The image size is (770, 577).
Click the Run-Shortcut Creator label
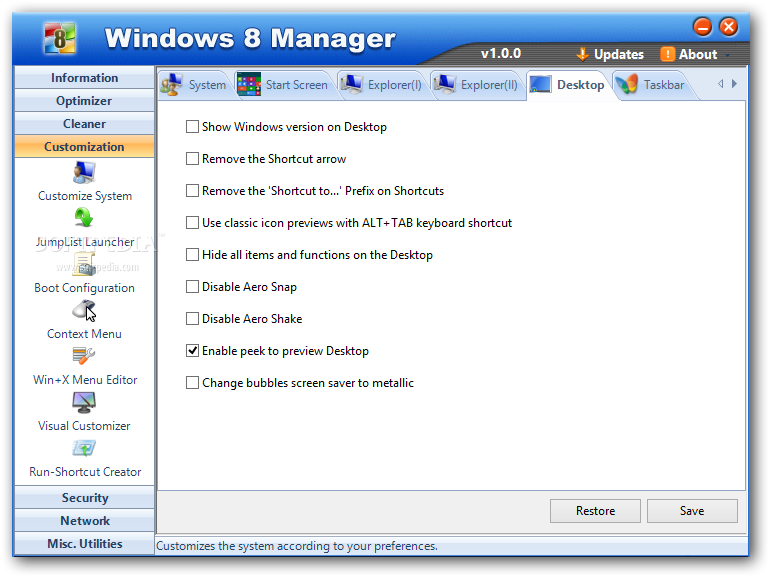coord(85,472)
